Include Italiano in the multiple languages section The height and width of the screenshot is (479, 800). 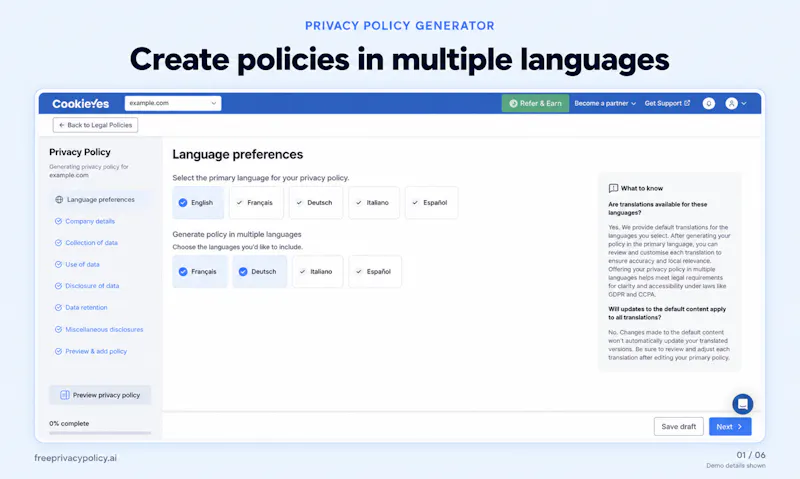tap(317, 271)
